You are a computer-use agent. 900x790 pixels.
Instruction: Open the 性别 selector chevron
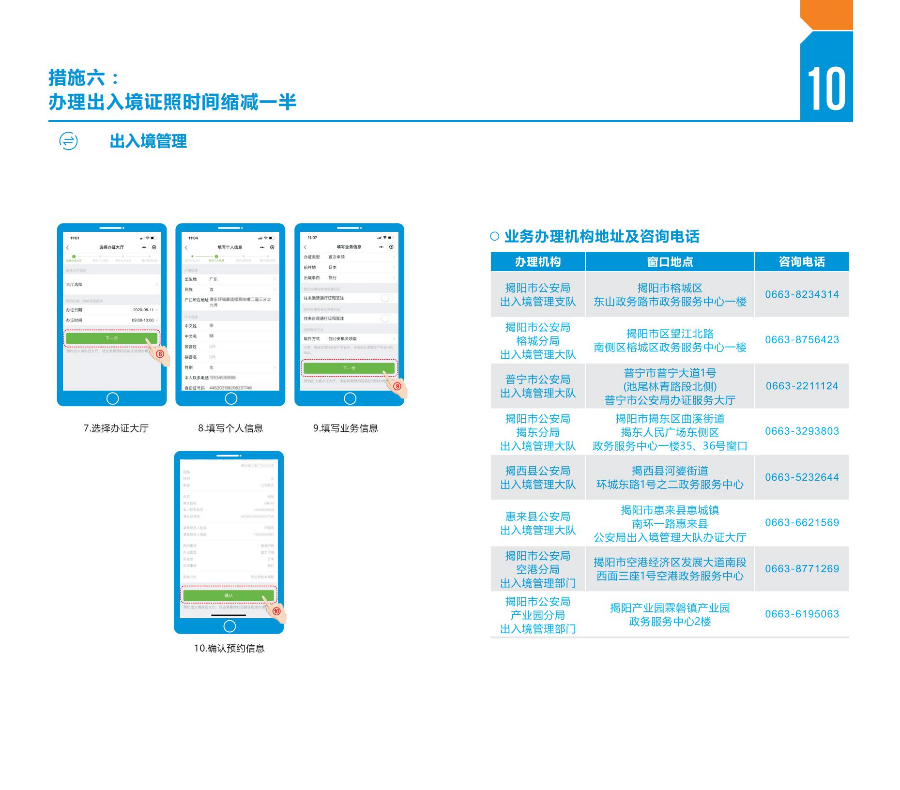click(x=276, y=367)
